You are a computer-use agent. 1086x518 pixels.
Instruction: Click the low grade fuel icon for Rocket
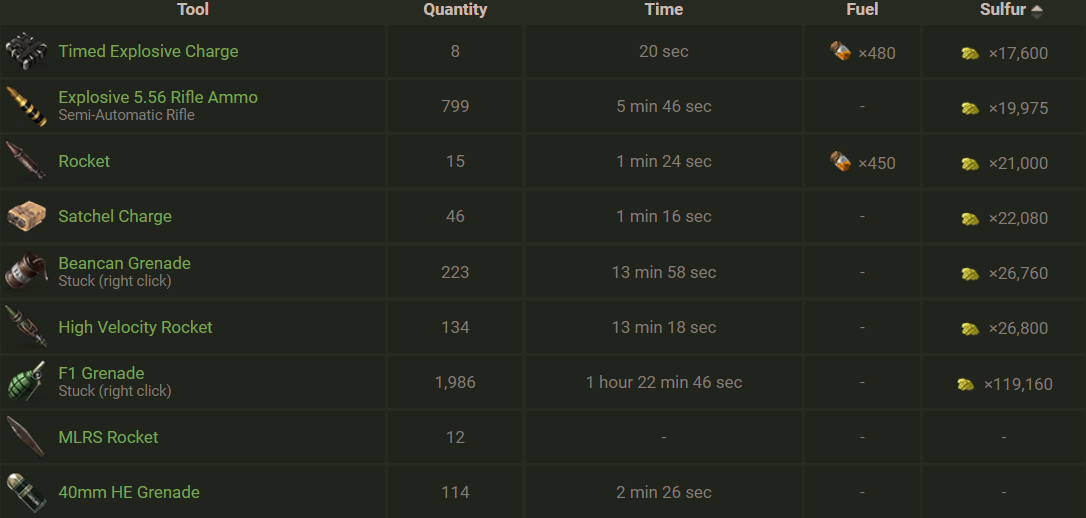(x=841, y=161)
